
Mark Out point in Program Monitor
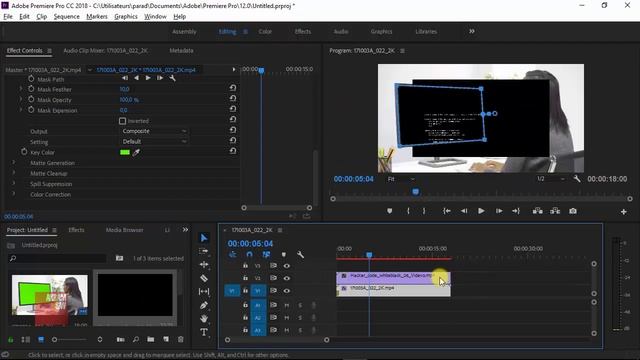tap(424, 211)
